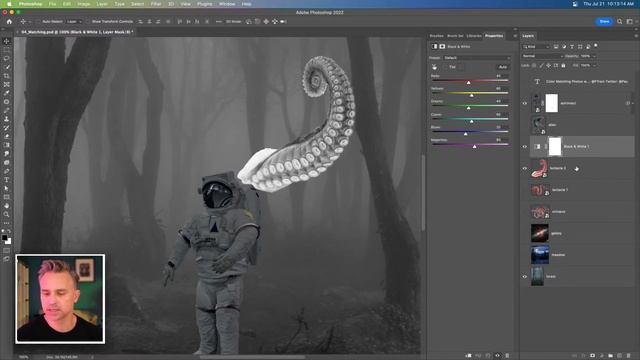The height and width of the screenshot is (360, 640).
Task: Open the Photoshop application menu
Action: coord(31,4)
